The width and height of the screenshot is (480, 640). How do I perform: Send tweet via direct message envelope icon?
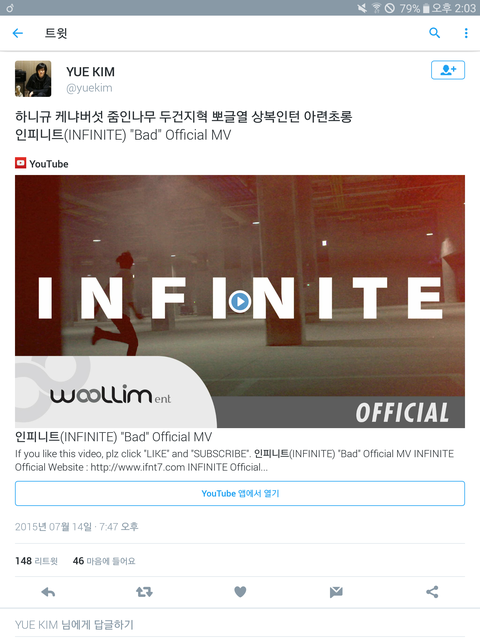point(336,592)
